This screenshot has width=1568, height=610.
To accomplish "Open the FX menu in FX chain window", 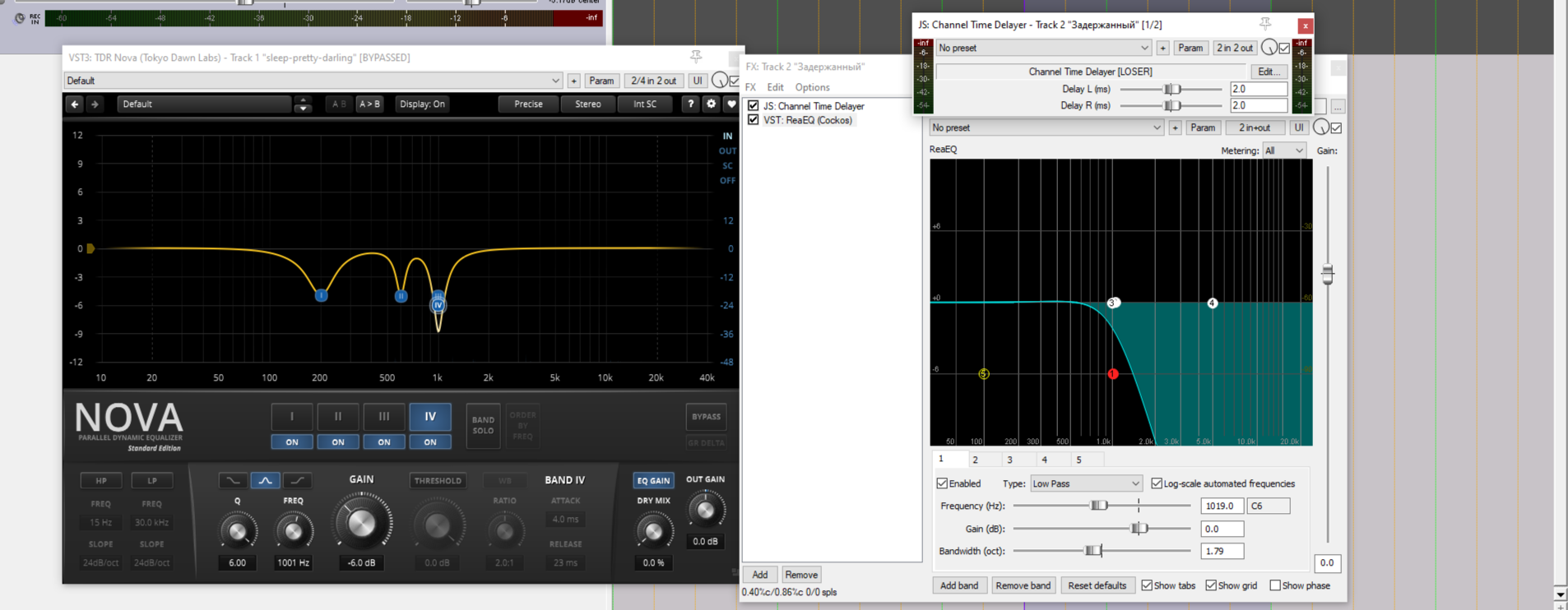I will pos(750,87).
